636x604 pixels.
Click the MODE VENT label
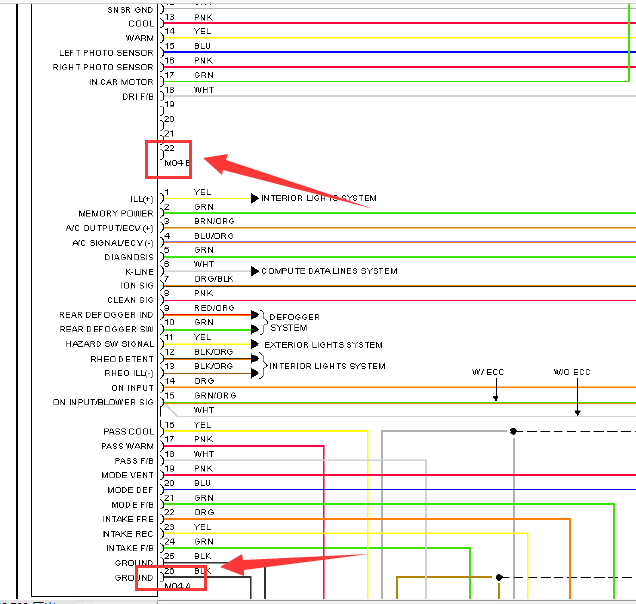127,475
